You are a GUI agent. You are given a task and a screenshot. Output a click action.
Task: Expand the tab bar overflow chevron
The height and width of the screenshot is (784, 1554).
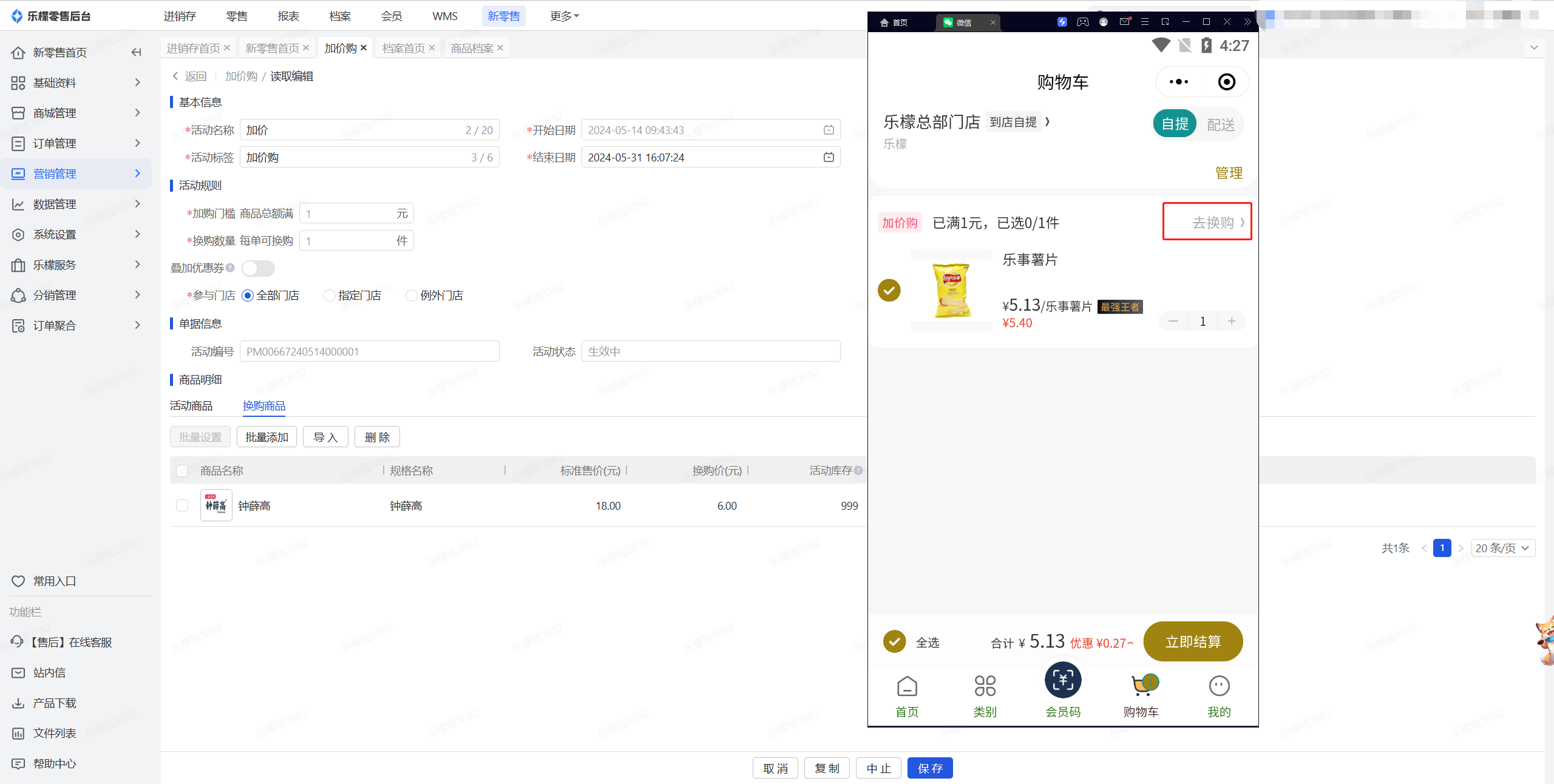coord(1534,47)
